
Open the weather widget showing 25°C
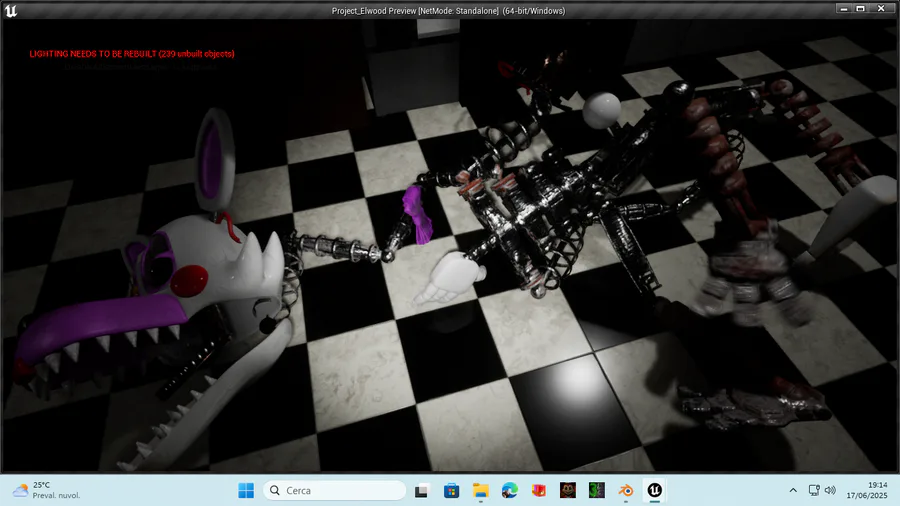point(47,491)
